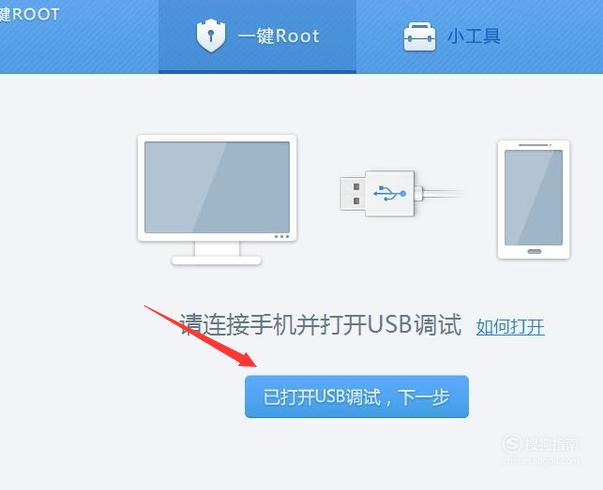Click the toolbox icon
This screenshot has height=490, width=603.
420,37
